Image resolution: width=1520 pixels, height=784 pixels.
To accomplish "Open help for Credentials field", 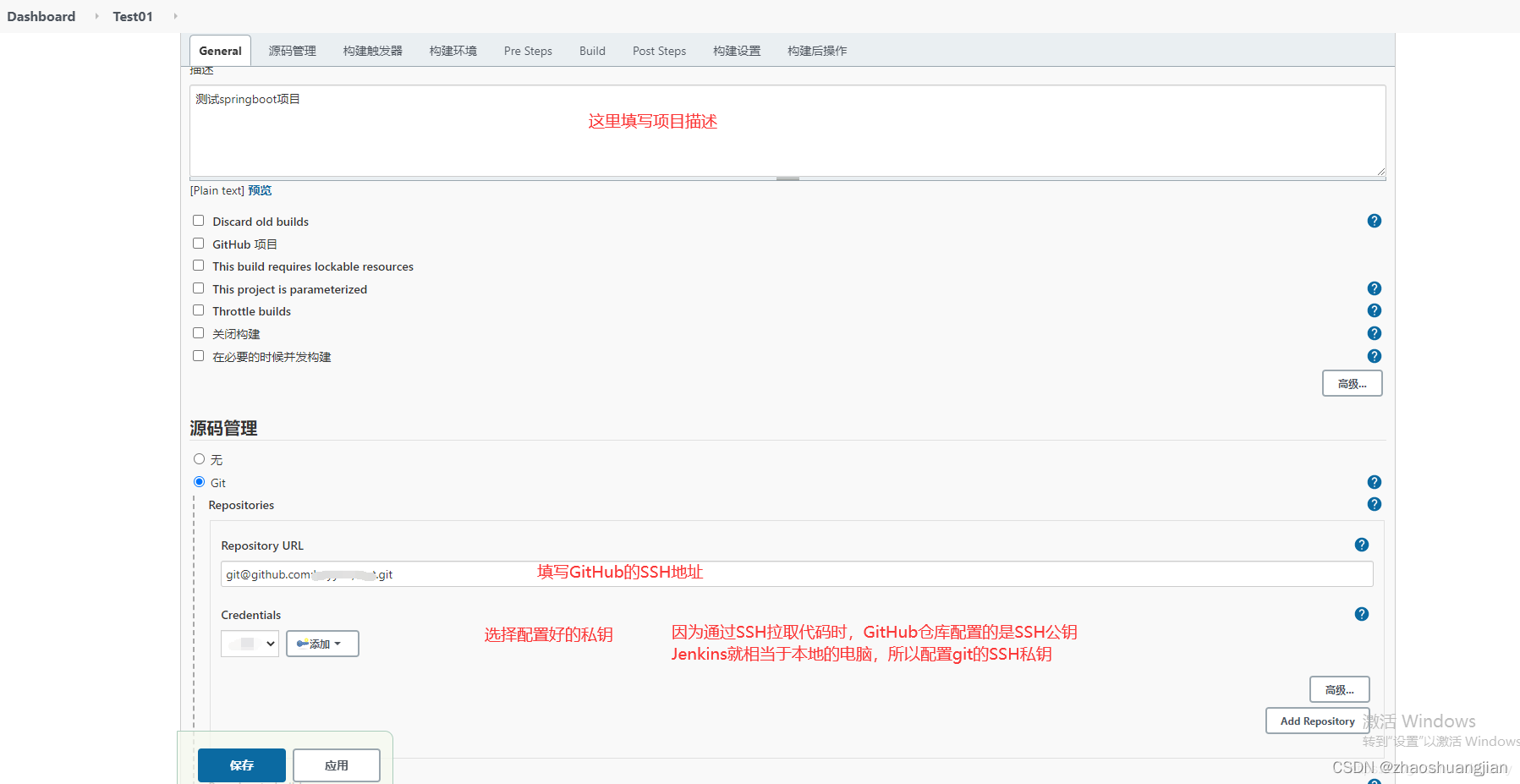I will click(1361, 614).
